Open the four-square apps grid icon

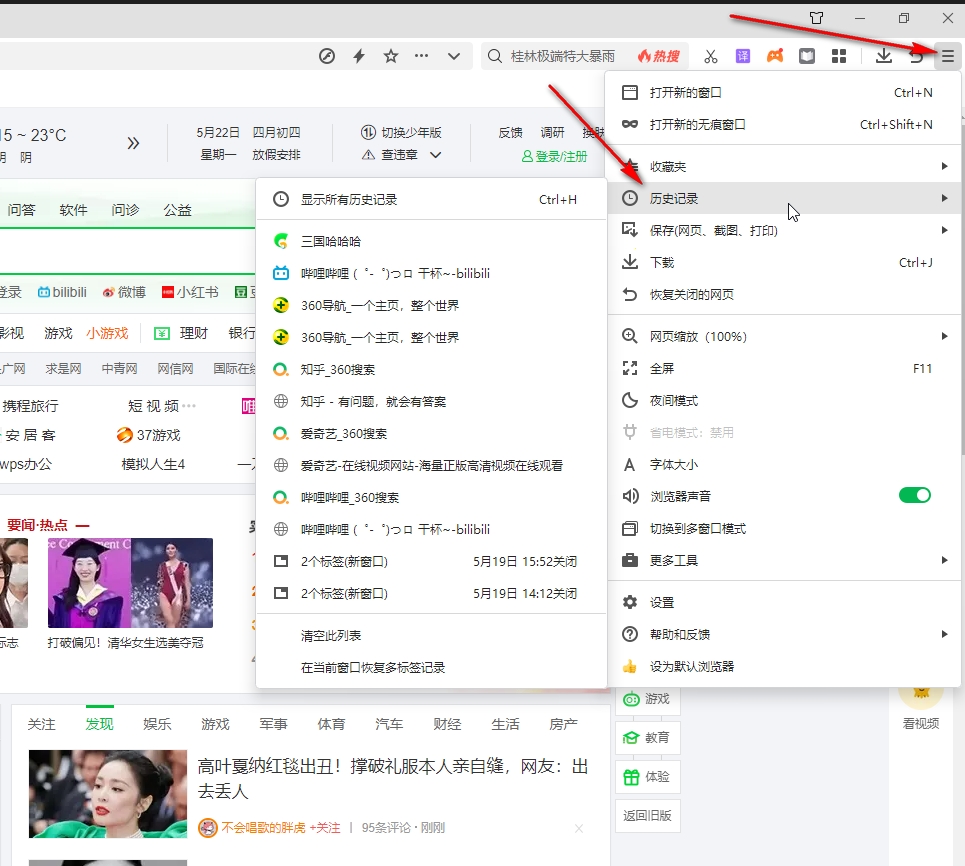(x=839, y=56)
